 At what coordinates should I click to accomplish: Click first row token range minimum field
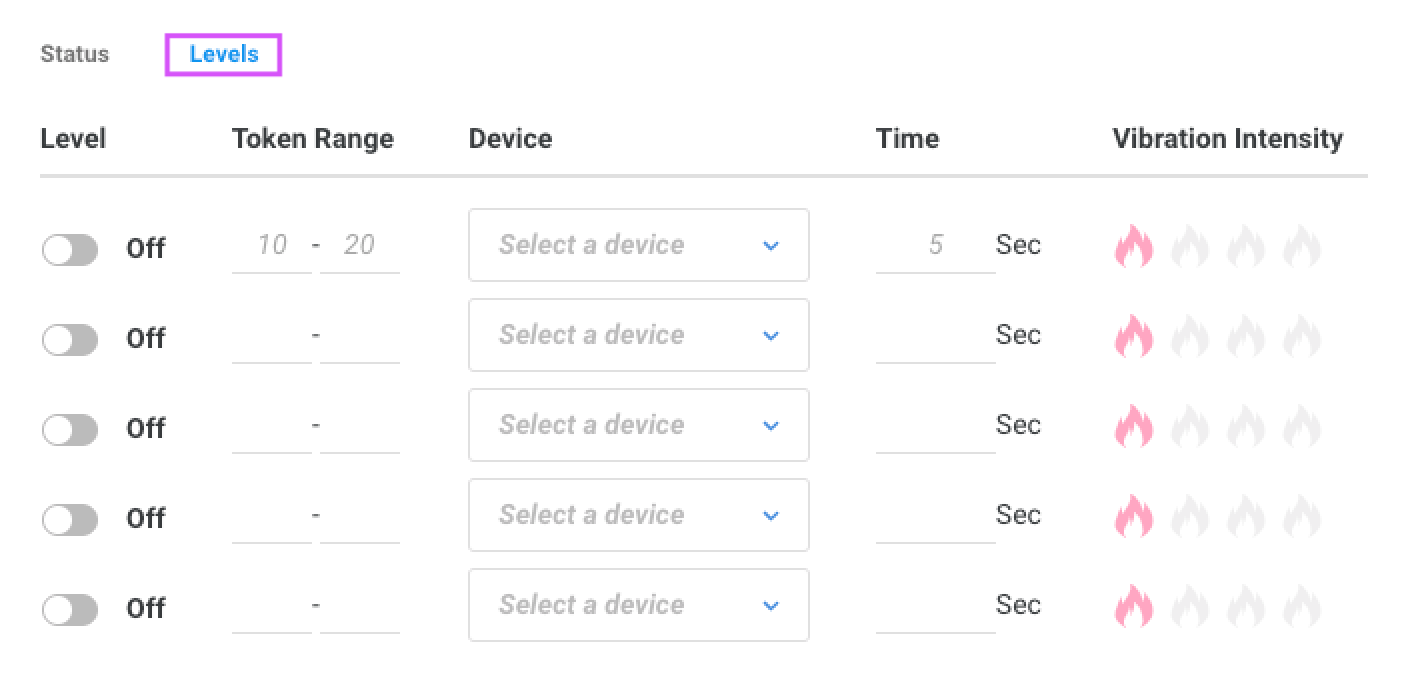pos(271,246)
